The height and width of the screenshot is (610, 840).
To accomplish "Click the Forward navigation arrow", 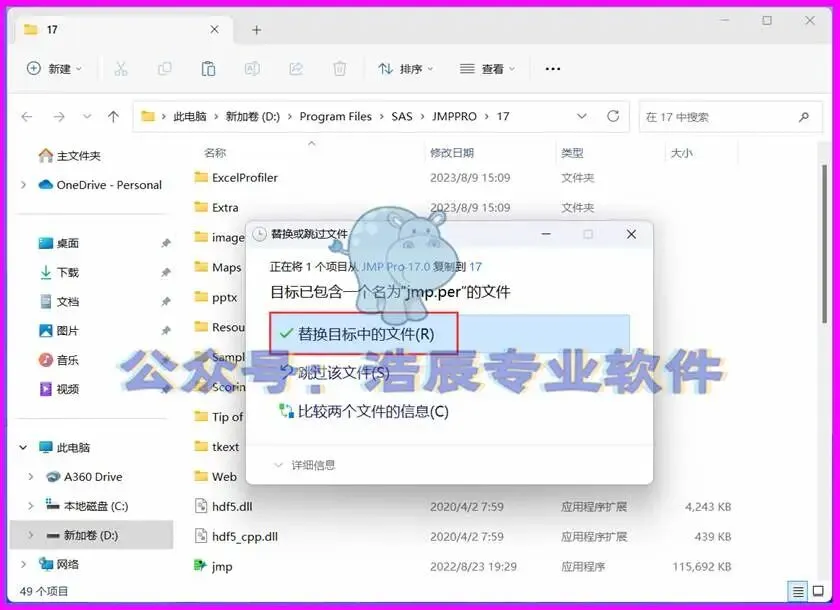I will click(59, 116).
